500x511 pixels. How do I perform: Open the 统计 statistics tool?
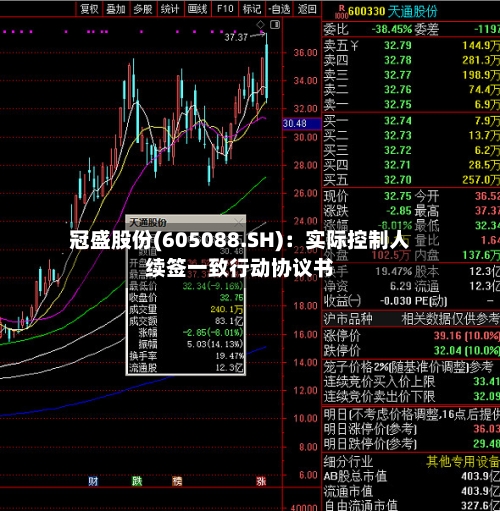(170, 9)
